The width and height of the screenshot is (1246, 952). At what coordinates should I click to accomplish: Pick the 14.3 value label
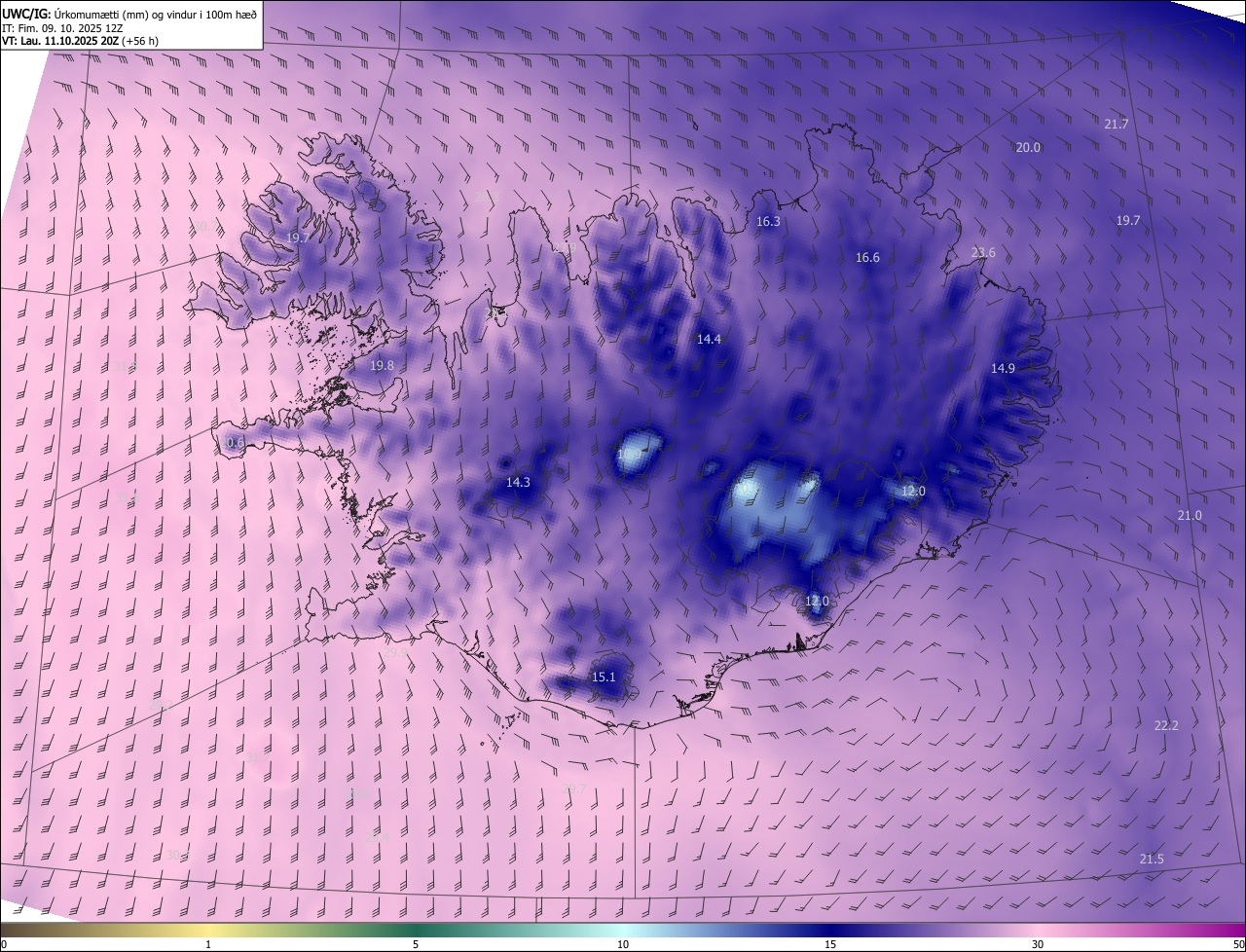point(518,483)
